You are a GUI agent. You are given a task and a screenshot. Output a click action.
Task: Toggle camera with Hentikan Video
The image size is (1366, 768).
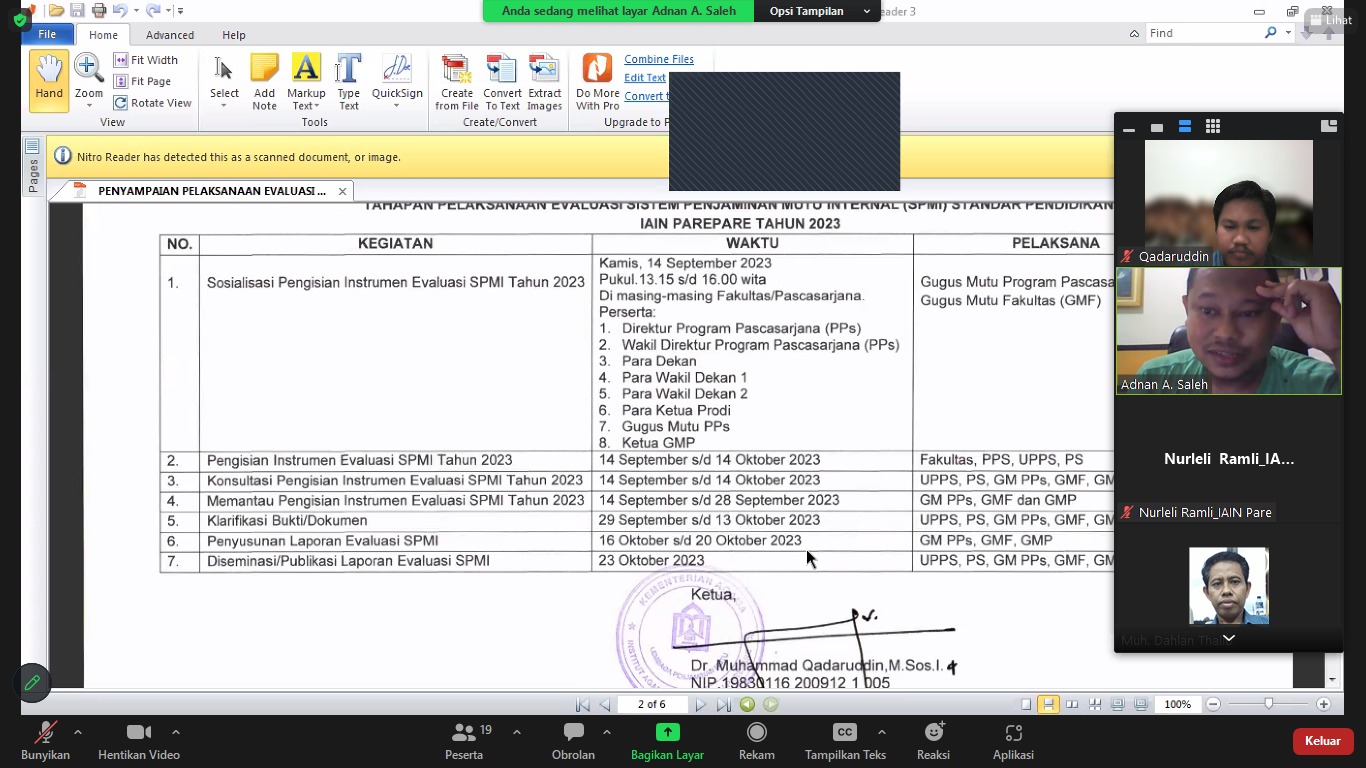(139, 741)
